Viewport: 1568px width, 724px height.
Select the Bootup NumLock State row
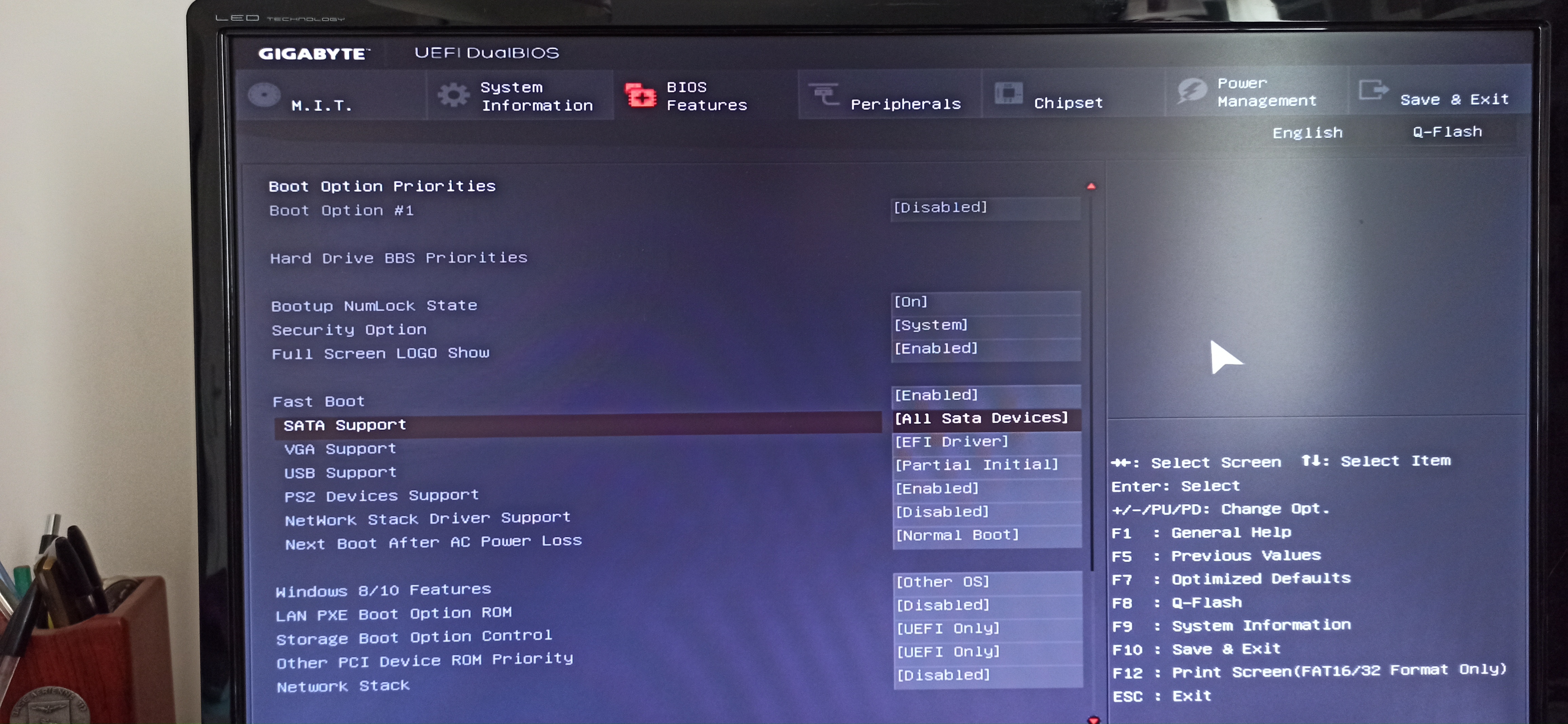tap(374, 305)
